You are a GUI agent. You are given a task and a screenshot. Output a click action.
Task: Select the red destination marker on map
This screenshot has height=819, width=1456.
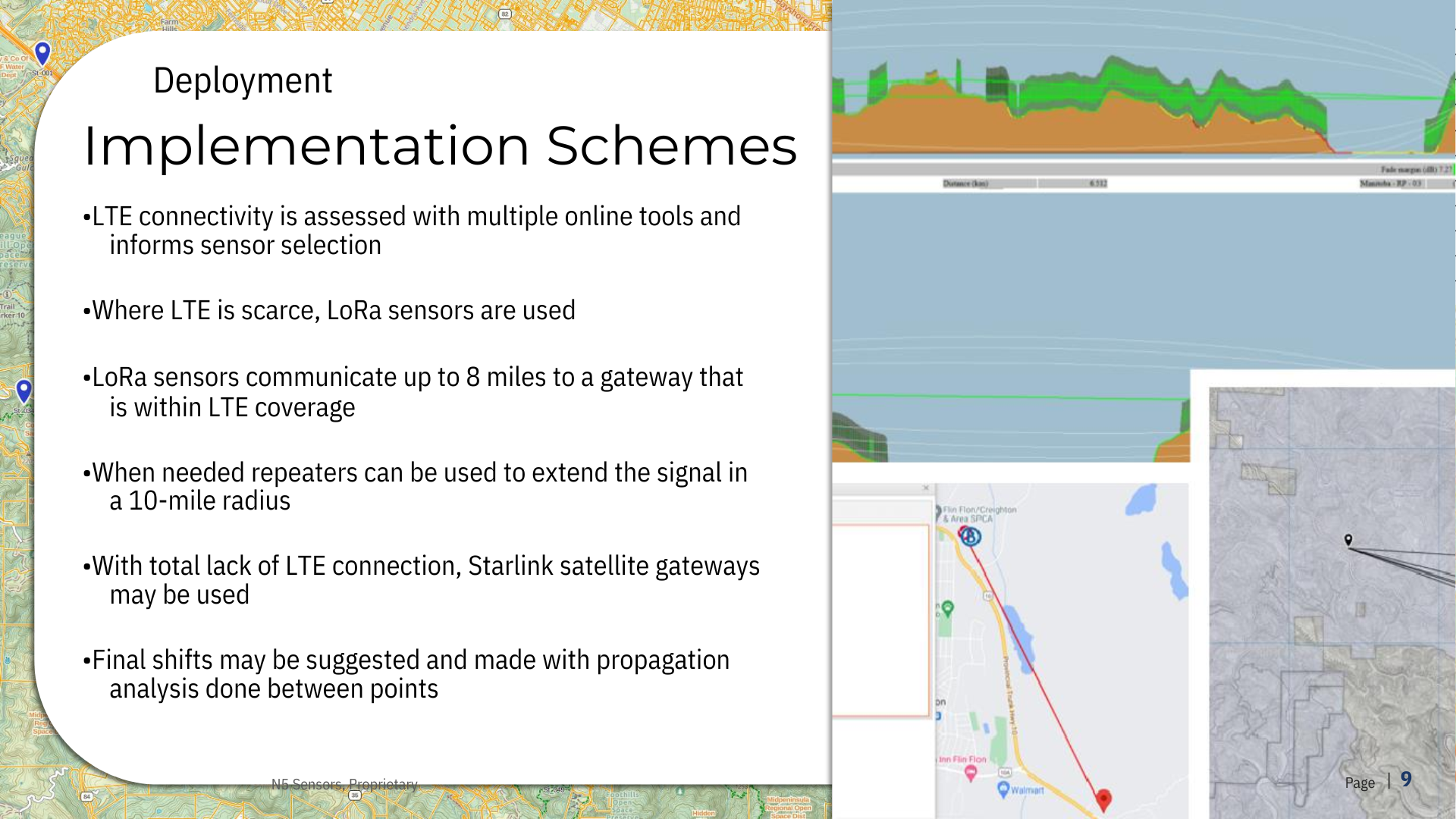(1104, 798)
